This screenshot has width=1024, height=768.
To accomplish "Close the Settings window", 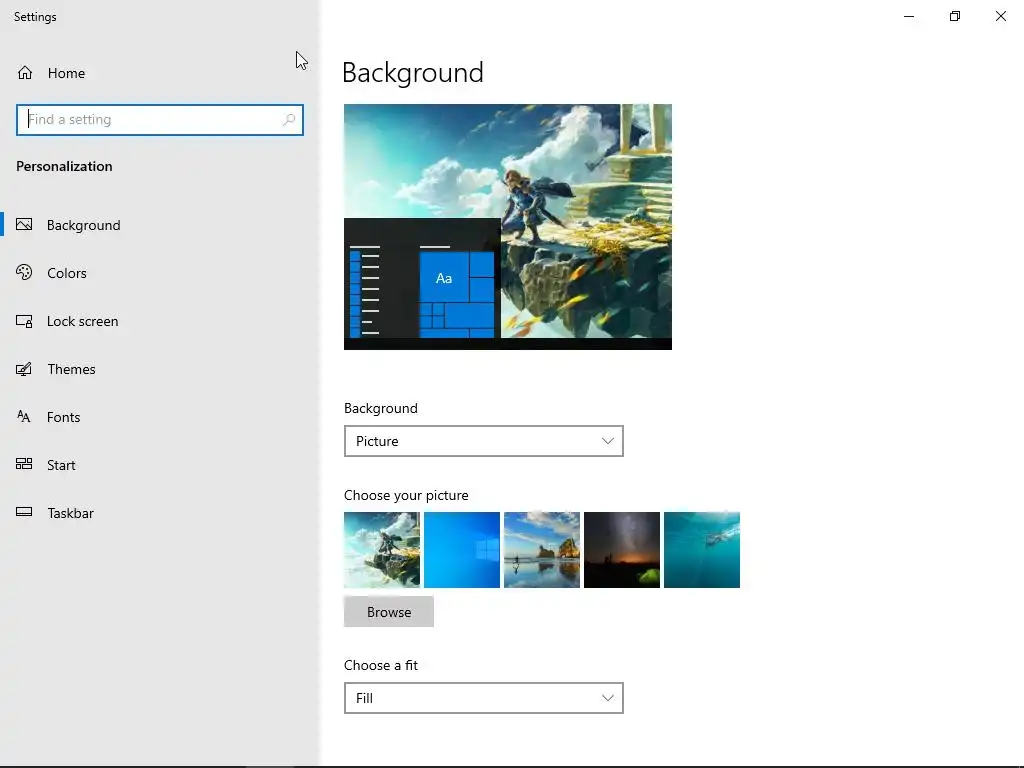I will (x=1000, y=16).
